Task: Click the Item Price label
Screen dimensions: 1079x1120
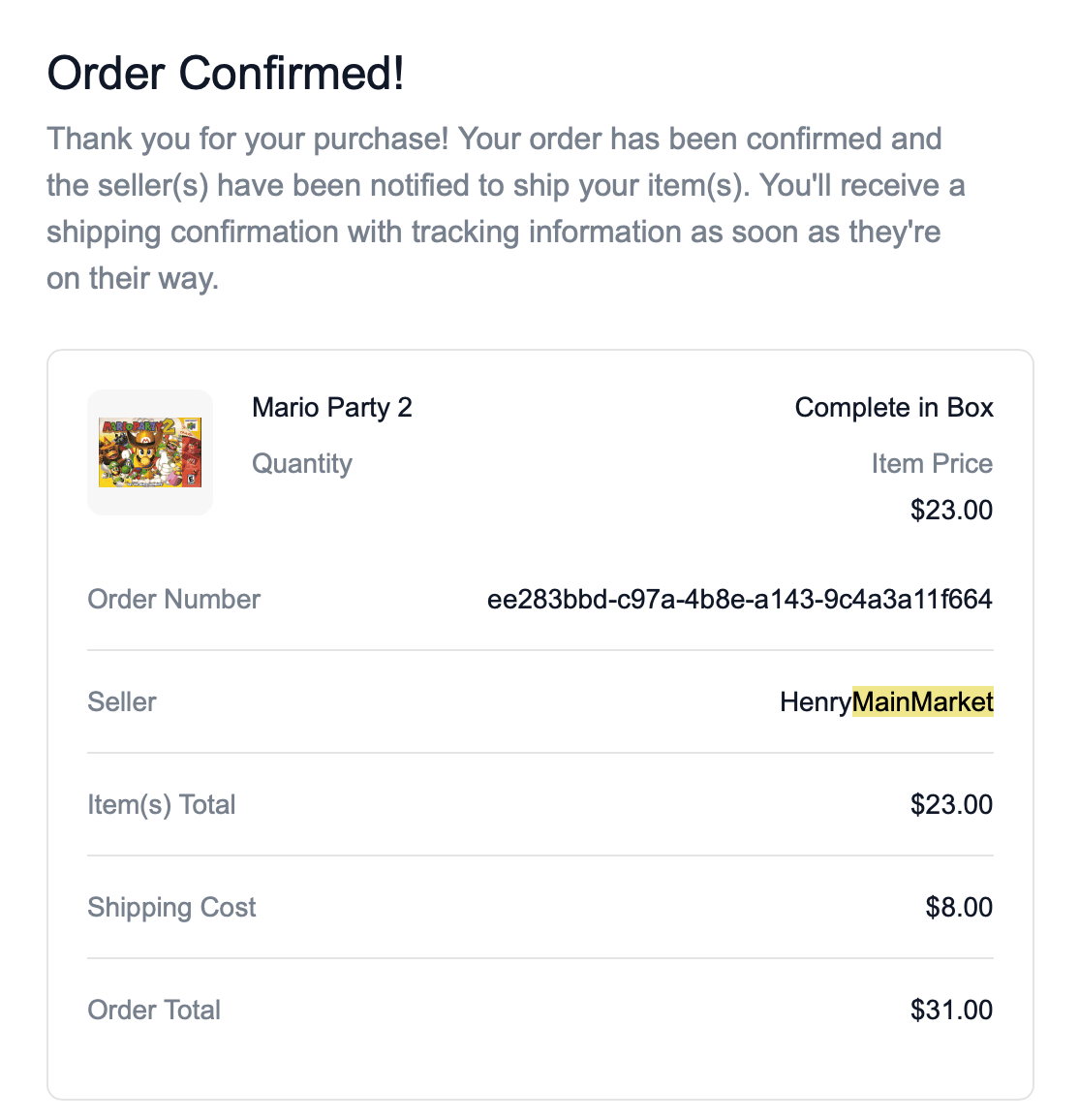Action: click(931, 463)
